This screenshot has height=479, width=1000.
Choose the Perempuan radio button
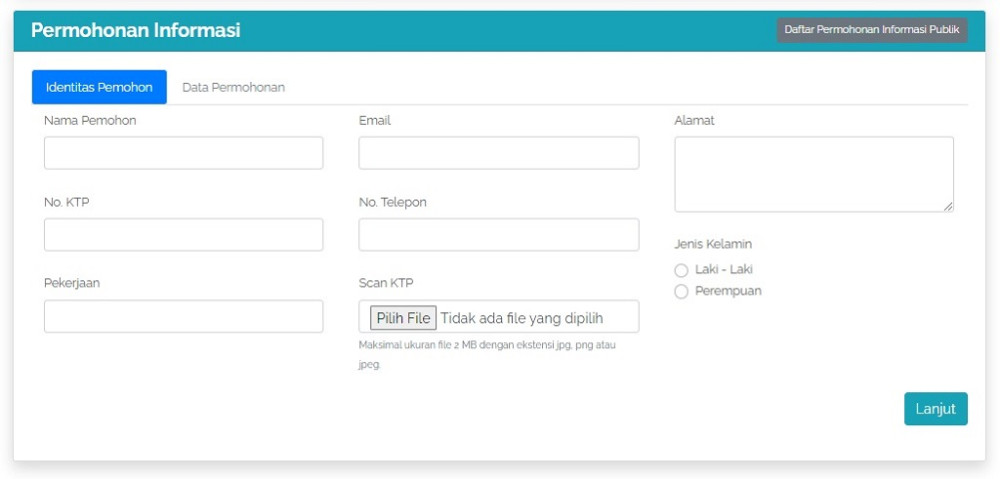[681, 292]
